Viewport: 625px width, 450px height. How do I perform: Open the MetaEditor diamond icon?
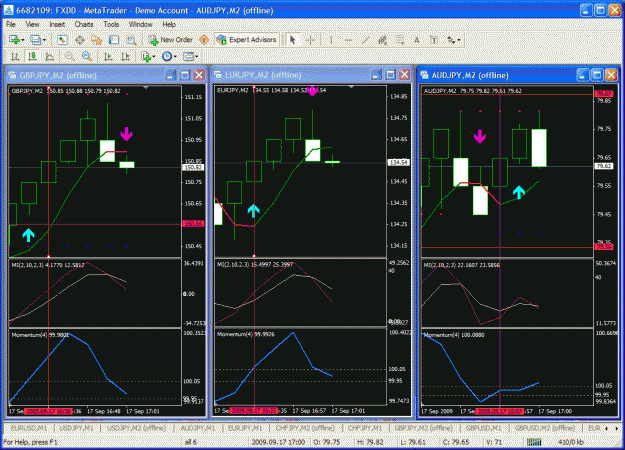click(x=204, y=40)
